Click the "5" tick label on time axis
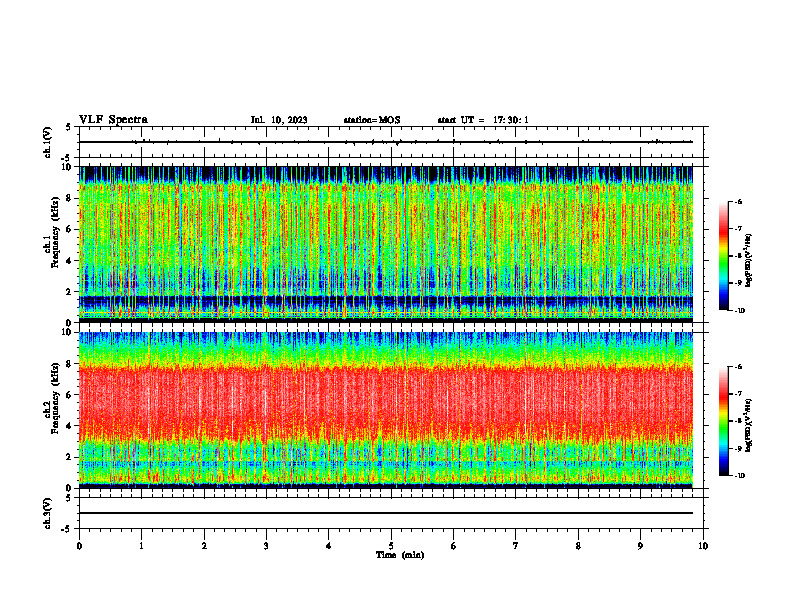 [391, 546]
